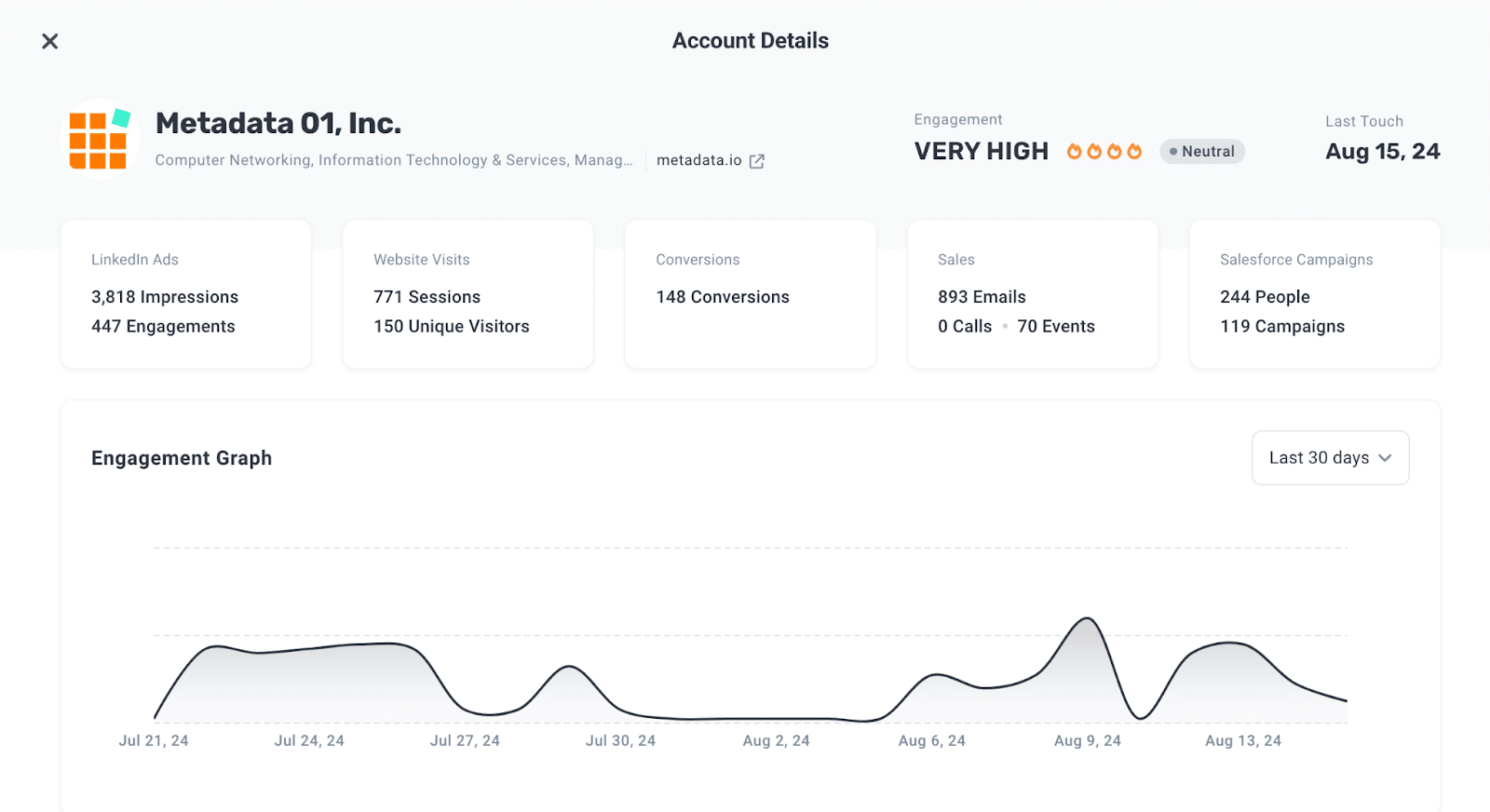Screen dimensions: 1490x812
Task: Select the LinkedIn Ads card
Action: (x=186, y=294)
